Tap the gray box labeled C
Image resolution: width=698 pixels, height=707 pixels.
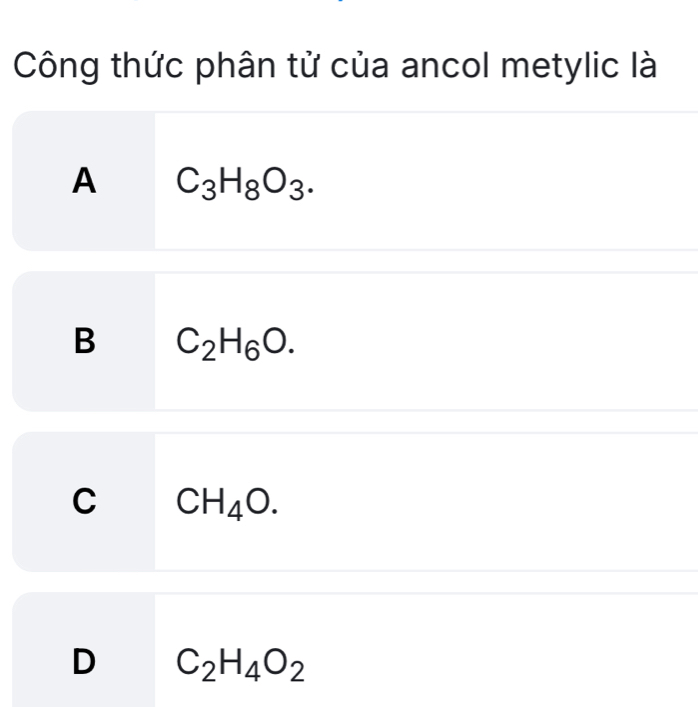(84, 520)
